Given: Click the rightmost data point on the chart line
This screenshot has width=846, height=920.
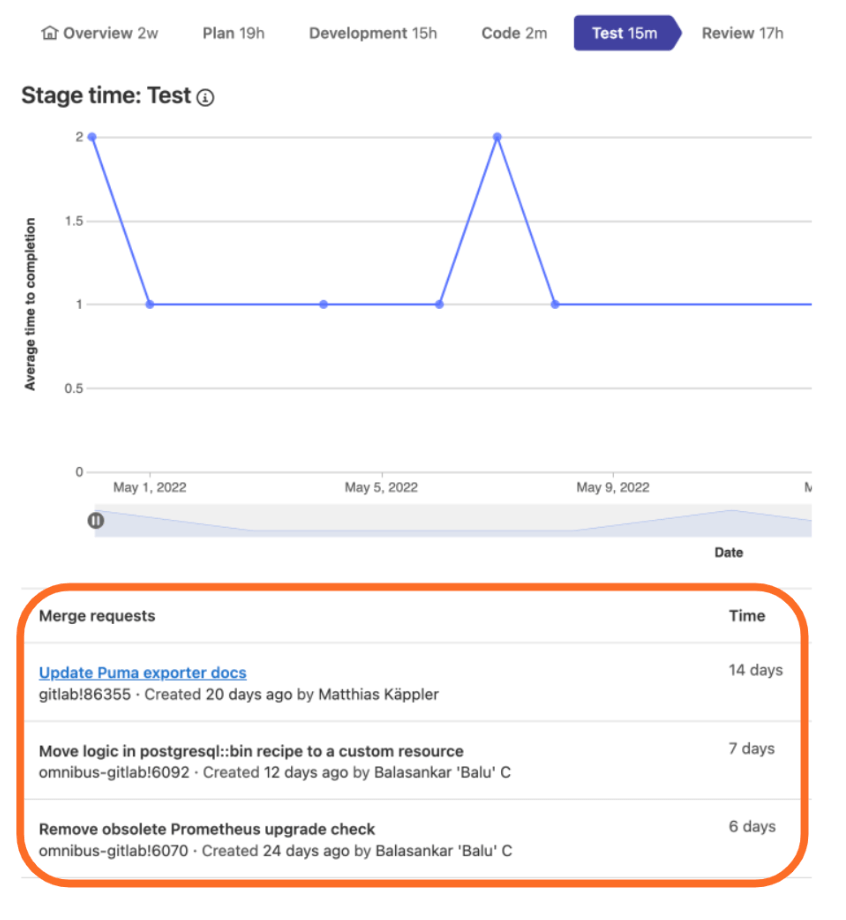Looking at the screenshot, I should click(810, 303).
